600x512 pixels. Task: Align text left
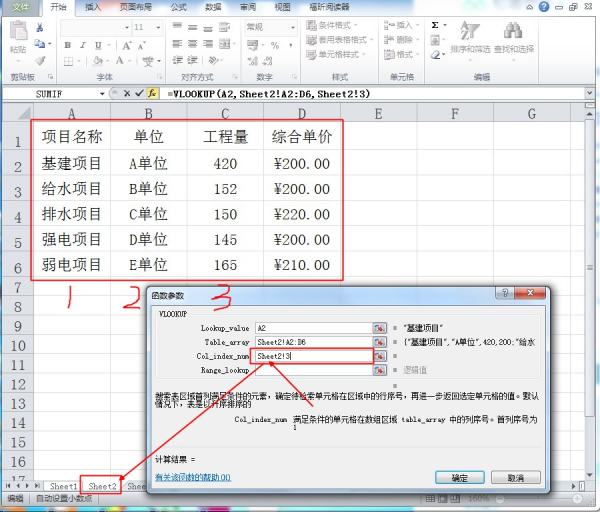(177, 44)
